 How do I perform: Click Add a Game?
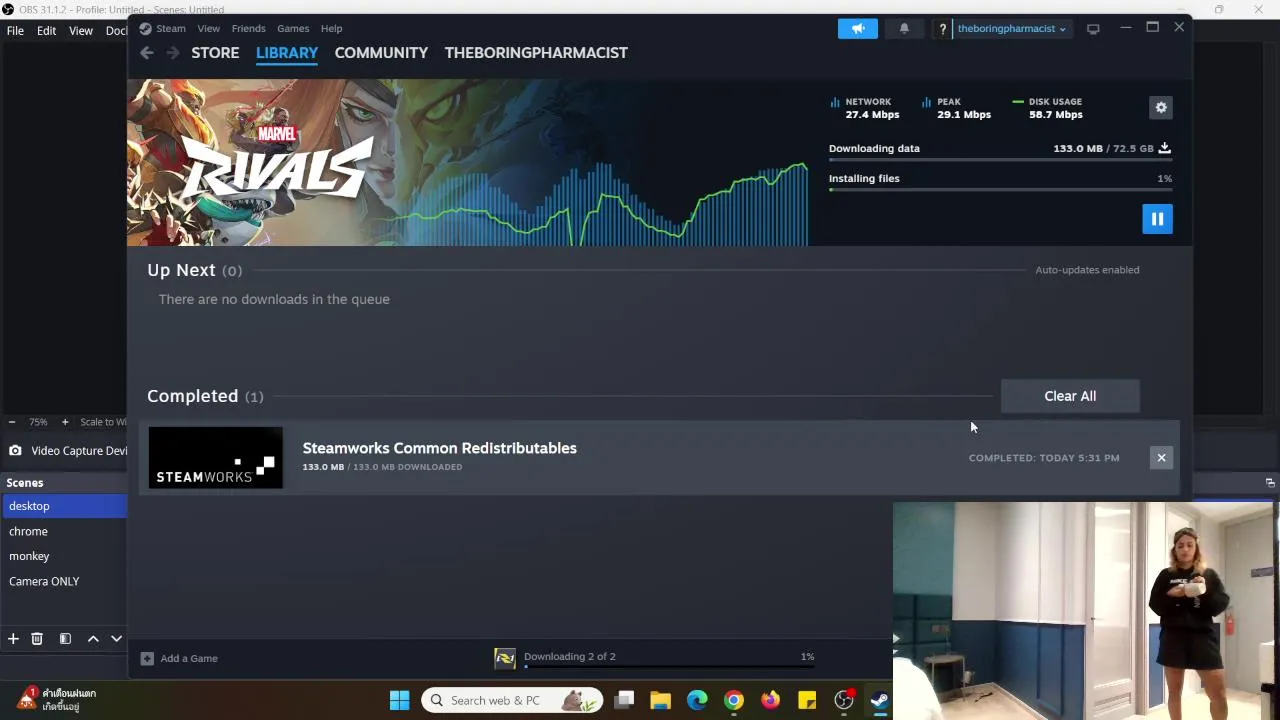coord(189,658)
